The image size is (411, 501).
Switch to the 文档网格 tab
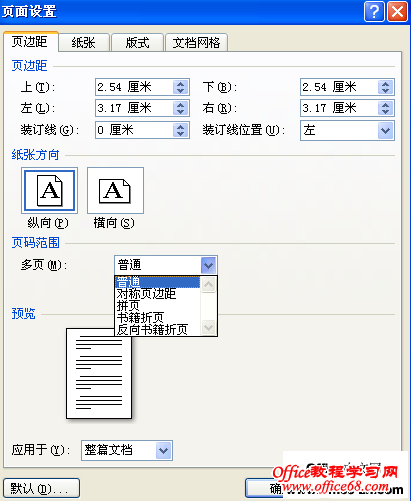(x=196, y=43)
